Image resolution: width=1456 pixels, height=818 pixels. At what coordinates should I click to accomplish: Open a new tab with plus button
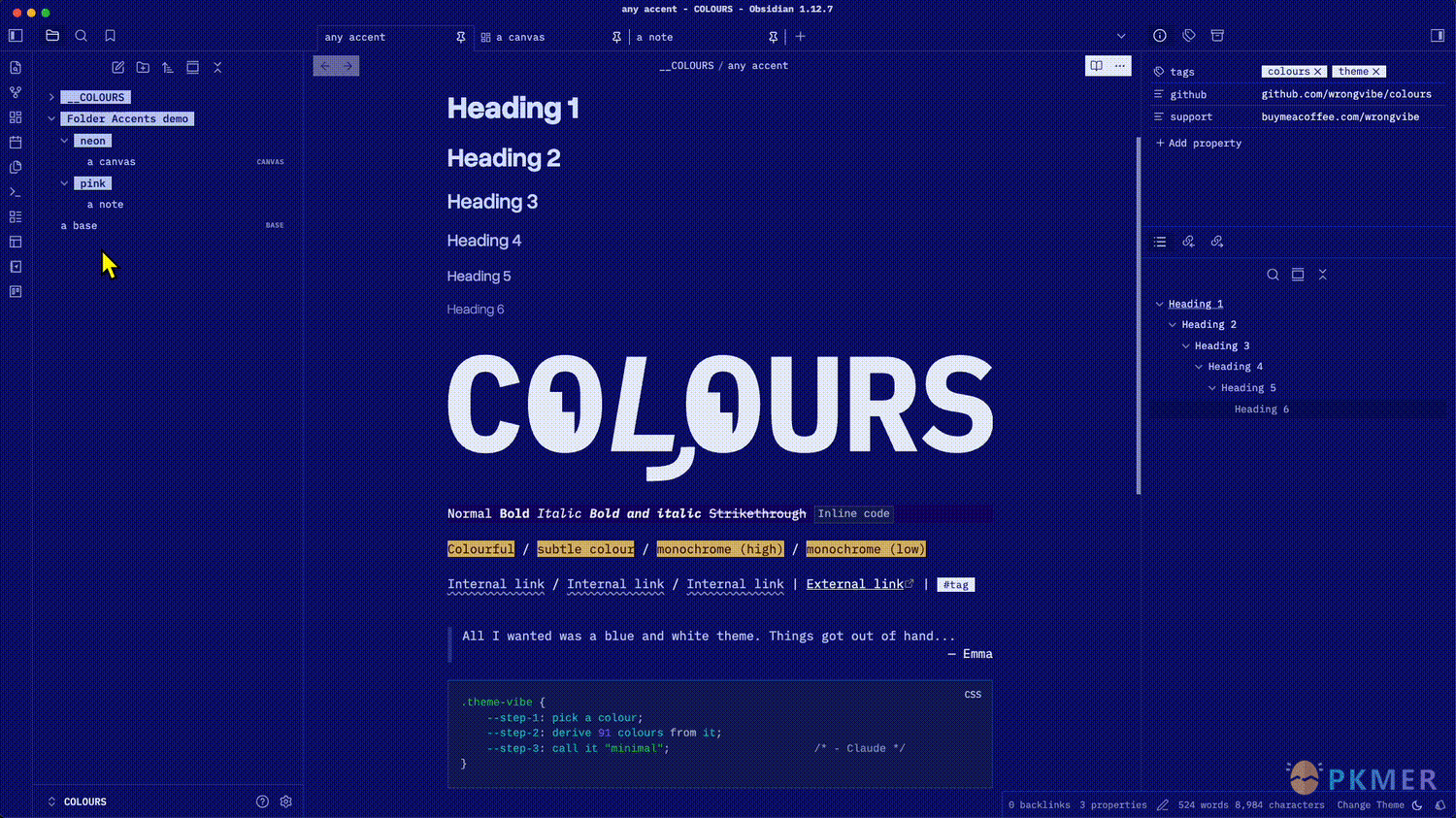(801, 37)
